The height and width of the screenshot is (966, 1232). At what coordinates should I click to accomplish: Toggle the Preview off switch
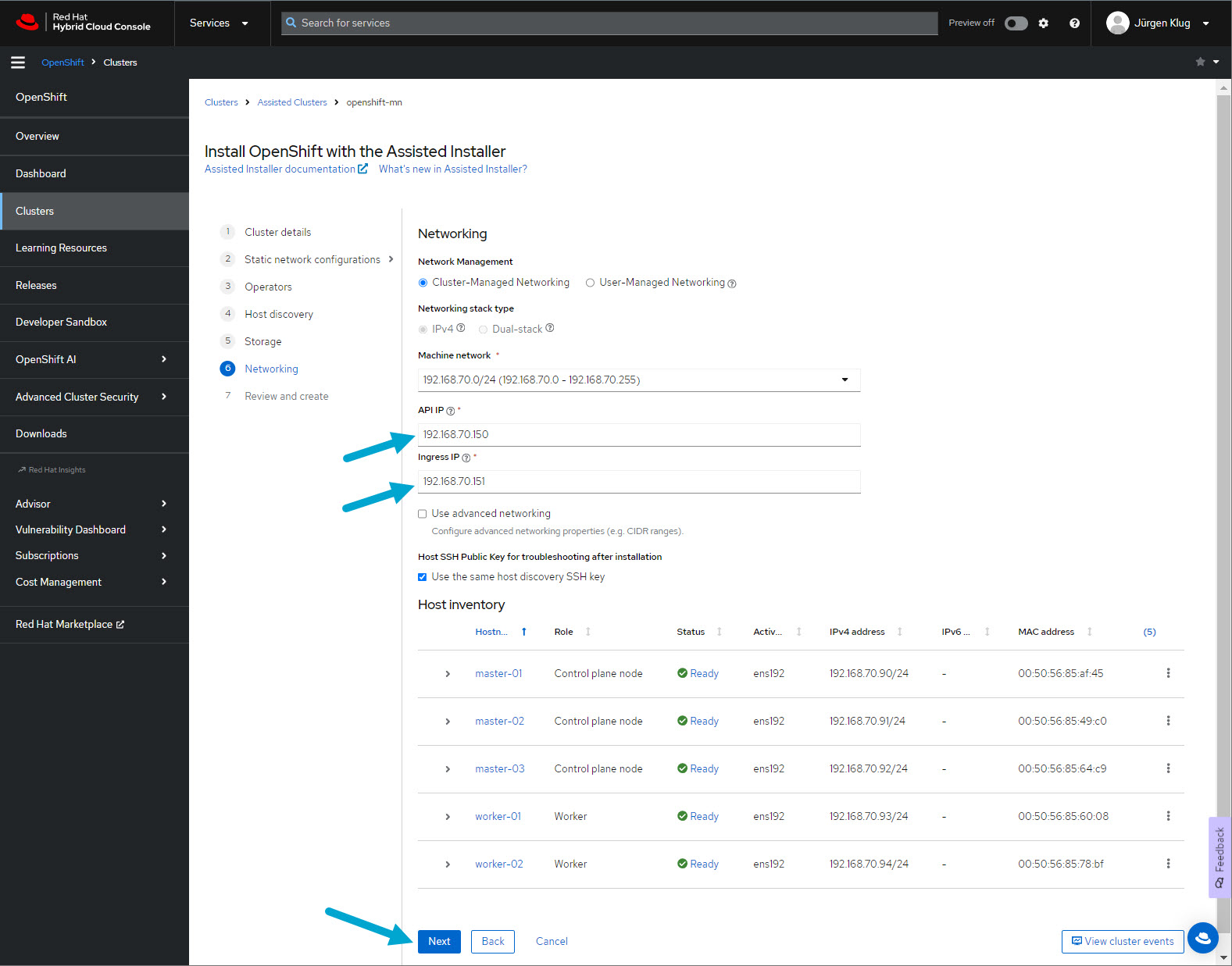[1016, 23]
